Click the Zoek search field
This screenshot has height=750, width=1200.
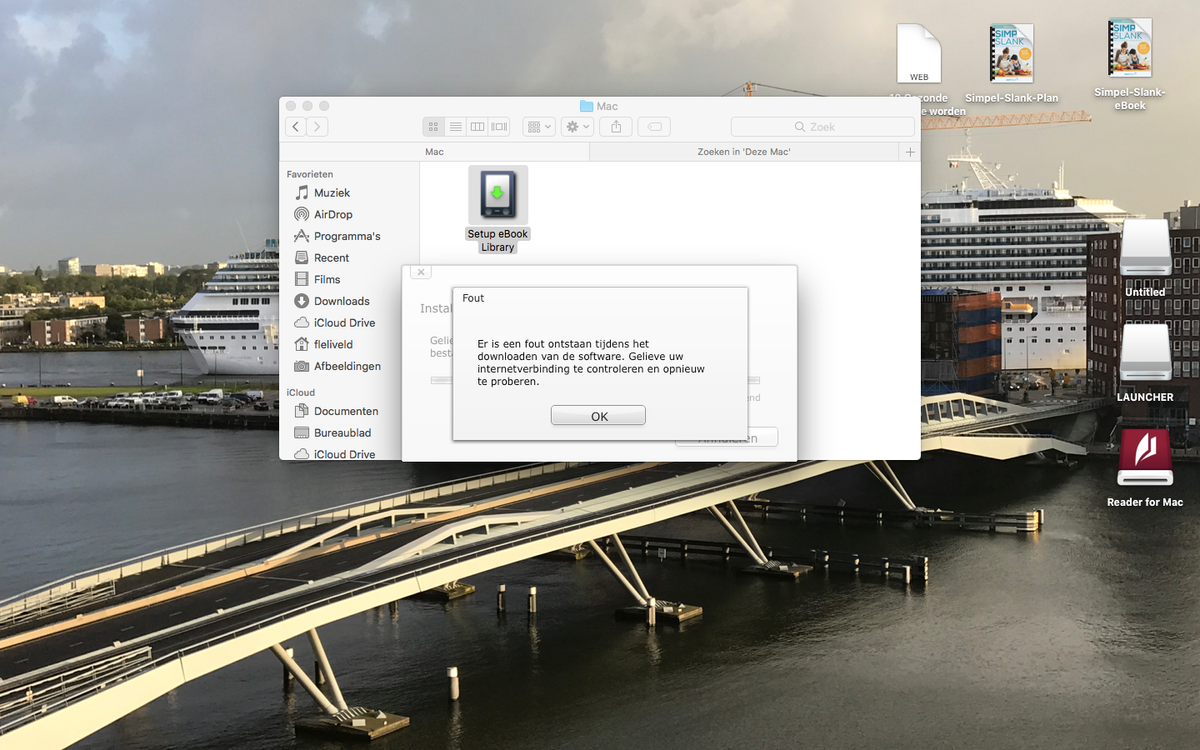822,127
